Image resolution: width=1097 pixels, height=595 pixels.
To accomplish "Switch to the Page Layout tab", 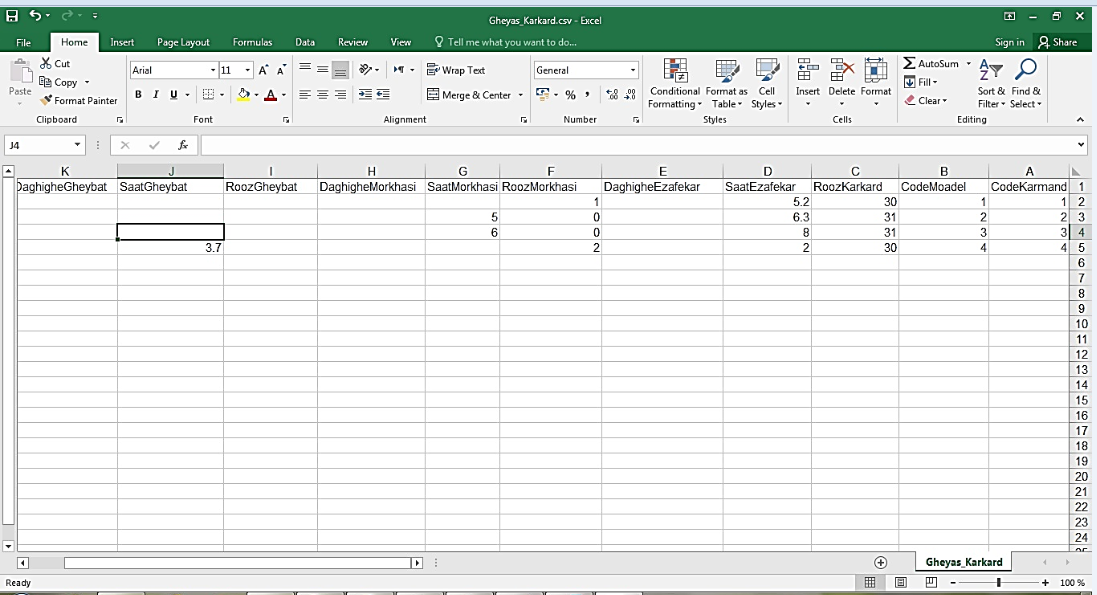I will [x=183, y=42].
